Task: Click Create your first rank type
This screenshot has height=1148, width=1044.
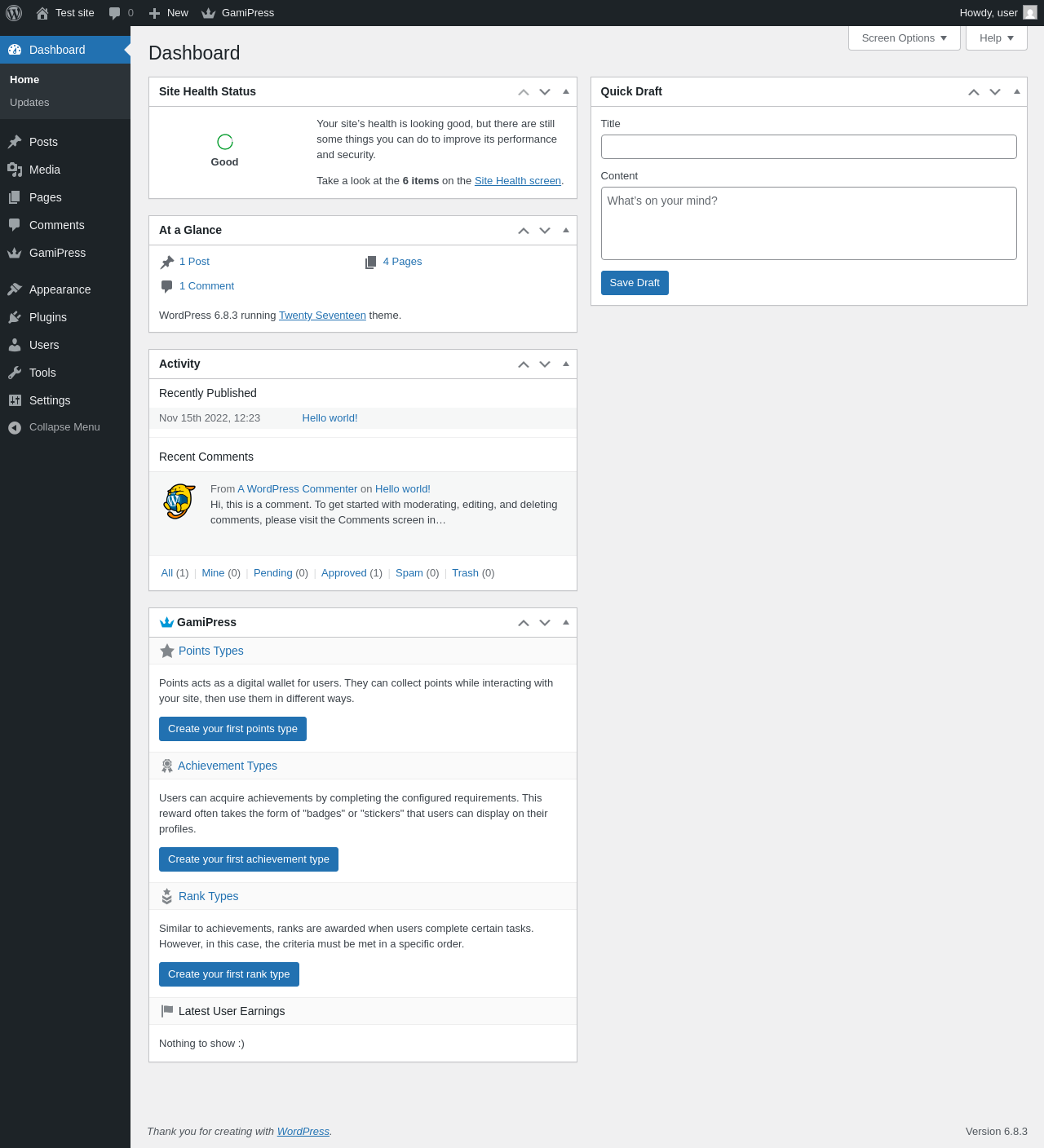Action: pos(229,974)
